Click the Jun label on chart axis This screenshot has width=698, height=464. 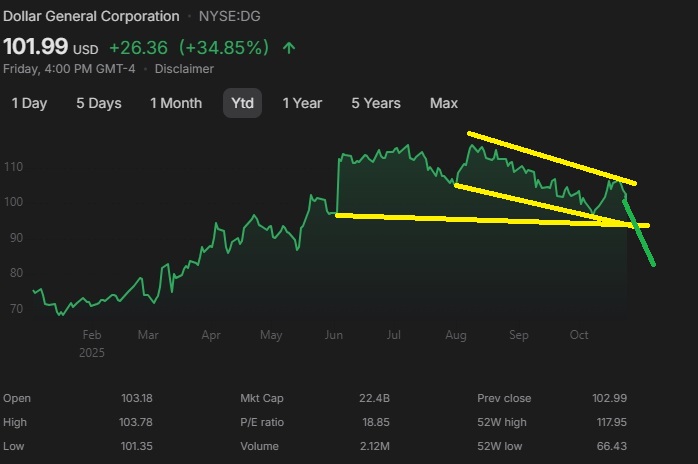(x=334, y=335)
